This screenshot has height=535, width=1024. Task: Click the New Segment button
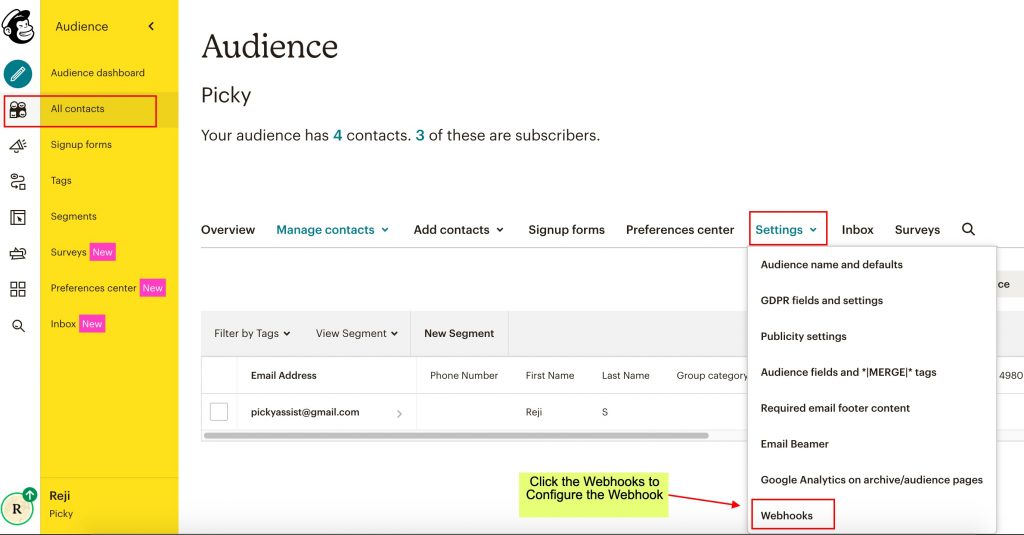459,334
